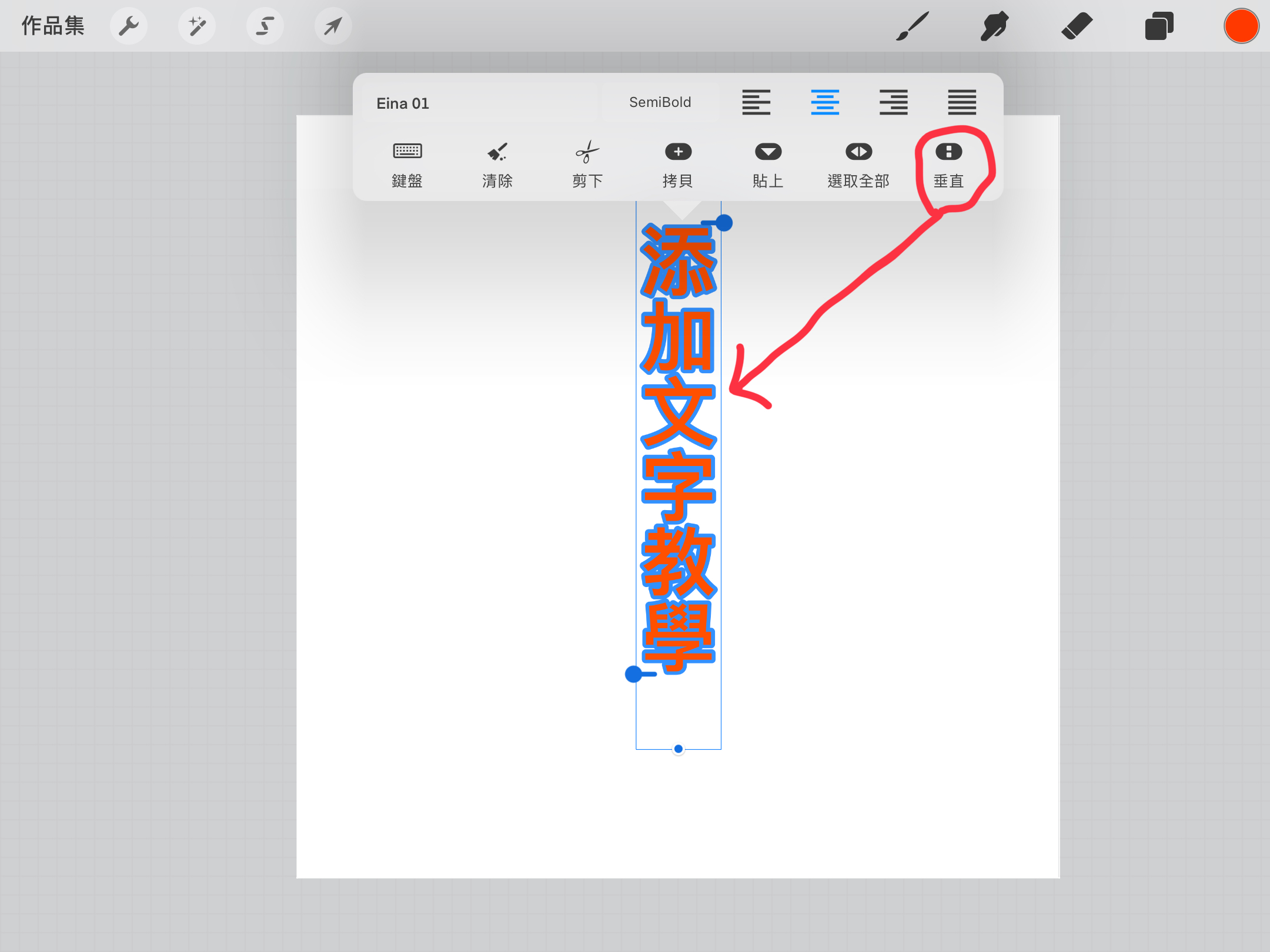Screen dimensions: 1270x952
Task: Align text left
Action: [756, 102]
